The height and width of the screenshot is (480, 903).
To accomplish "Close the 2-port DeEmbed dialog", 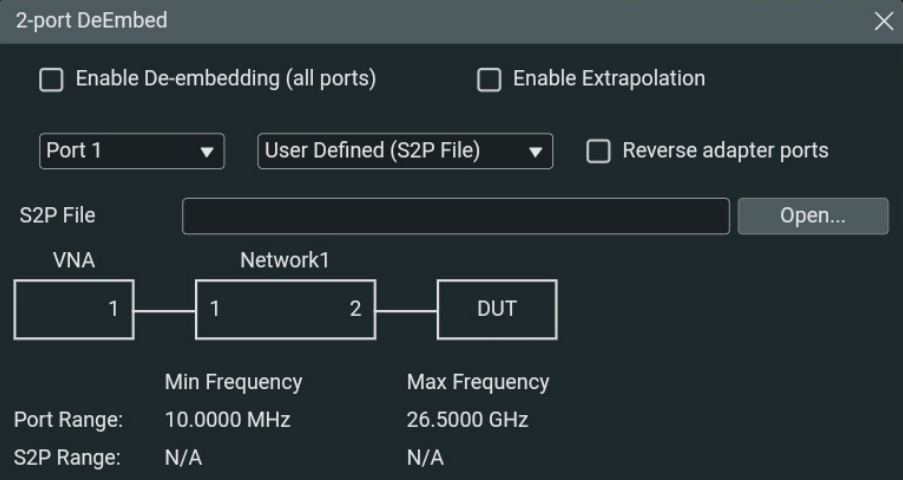I will pyautogui.click(x=883, y=21).
